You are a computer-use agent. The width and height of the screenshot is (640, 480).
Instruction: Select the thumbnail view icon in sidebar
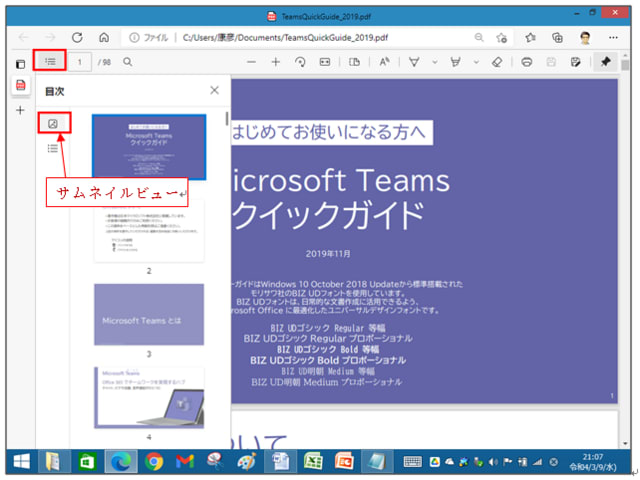53,124
